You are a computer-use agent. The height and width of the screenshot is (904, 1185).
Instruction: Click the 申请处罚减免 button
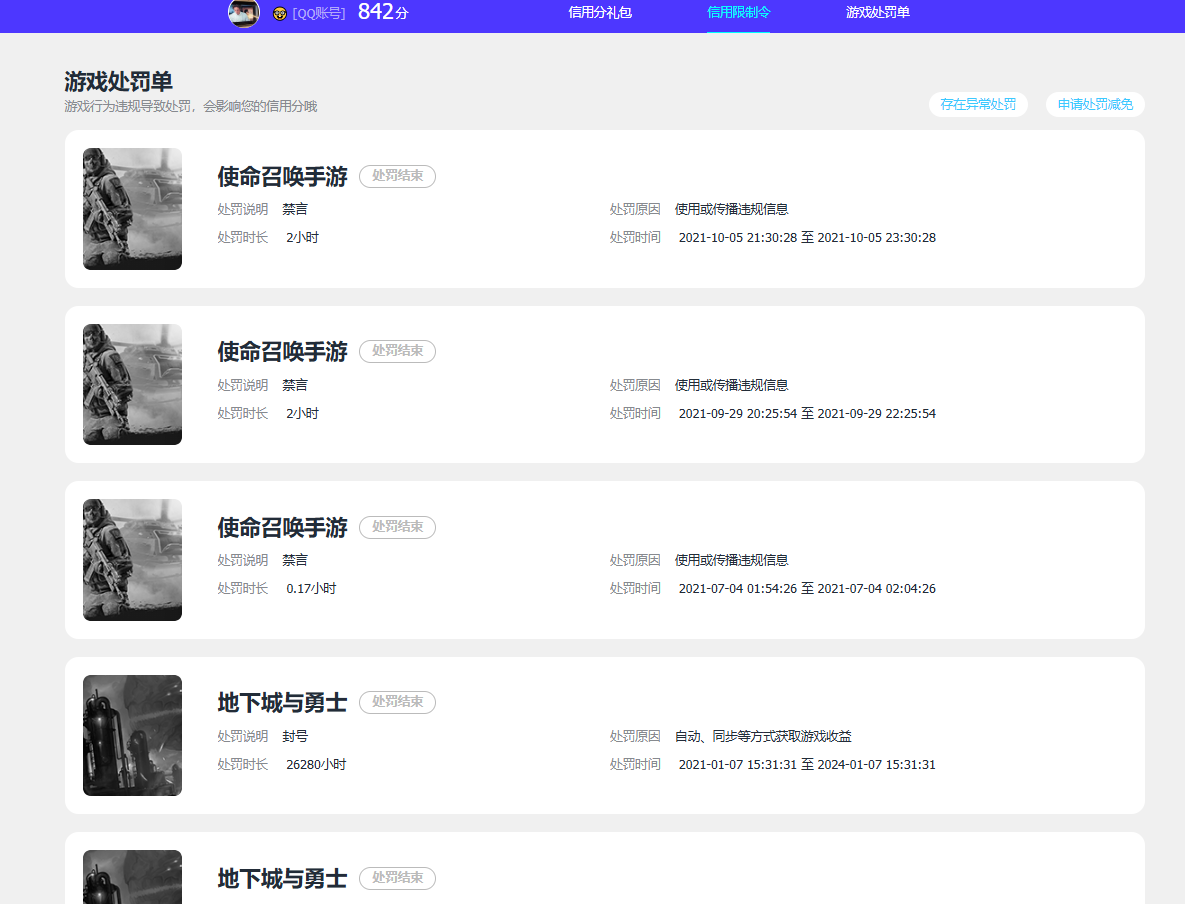1095,104
